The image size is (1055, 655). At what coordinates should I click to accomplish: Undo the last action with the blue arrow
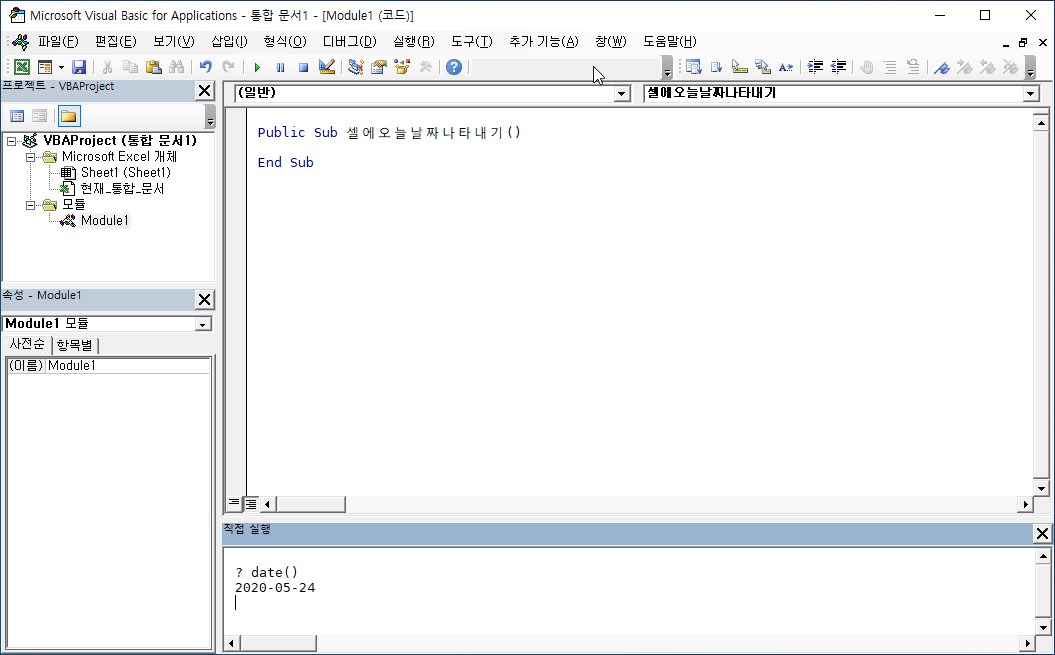point(206,67)
